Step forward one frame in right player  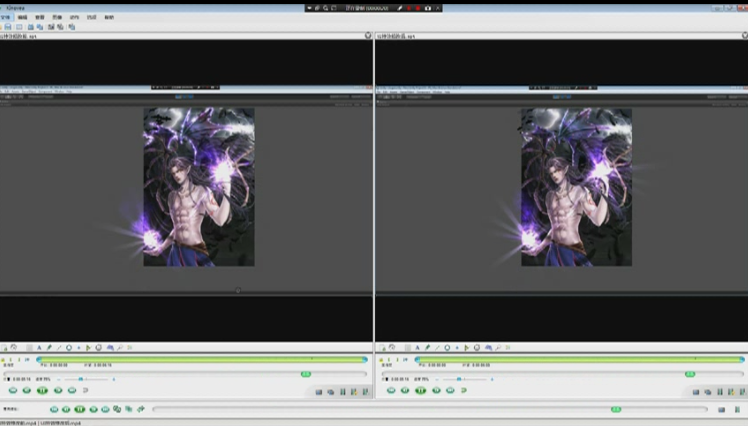436,390
